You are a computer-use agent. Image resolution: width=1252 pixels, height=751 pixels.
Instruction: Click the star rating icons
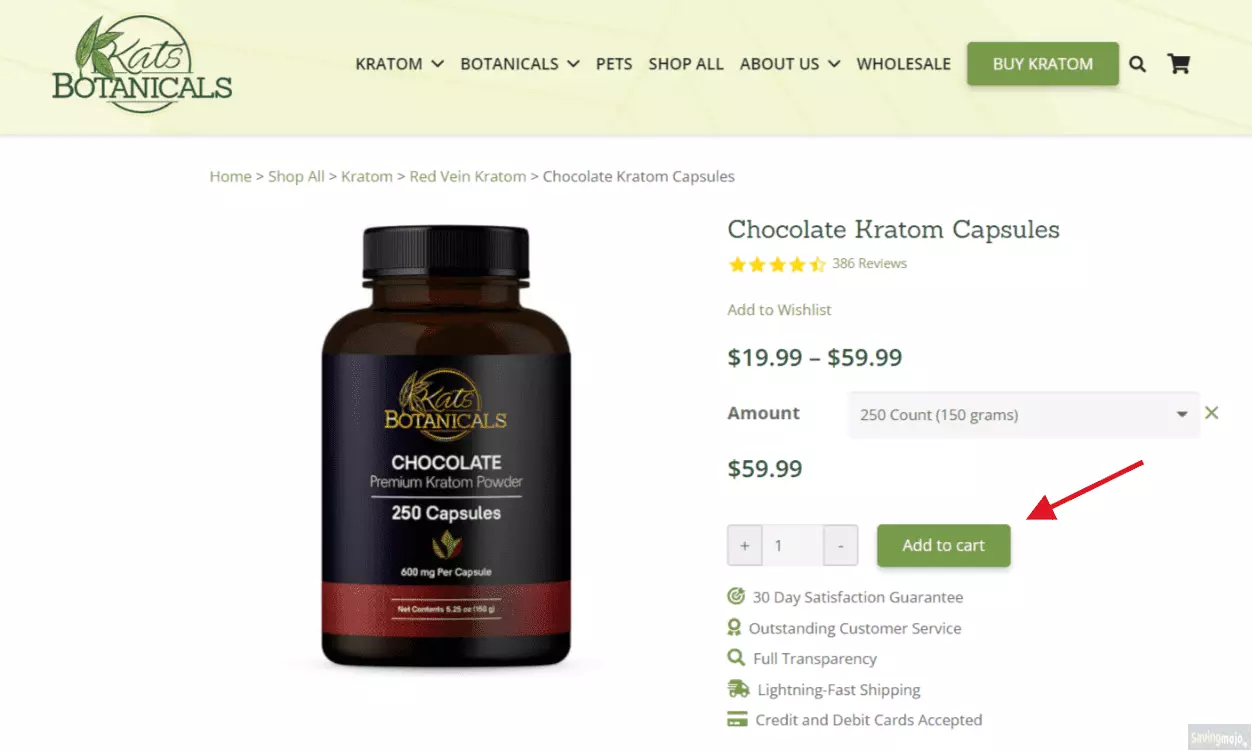point(777,264)
